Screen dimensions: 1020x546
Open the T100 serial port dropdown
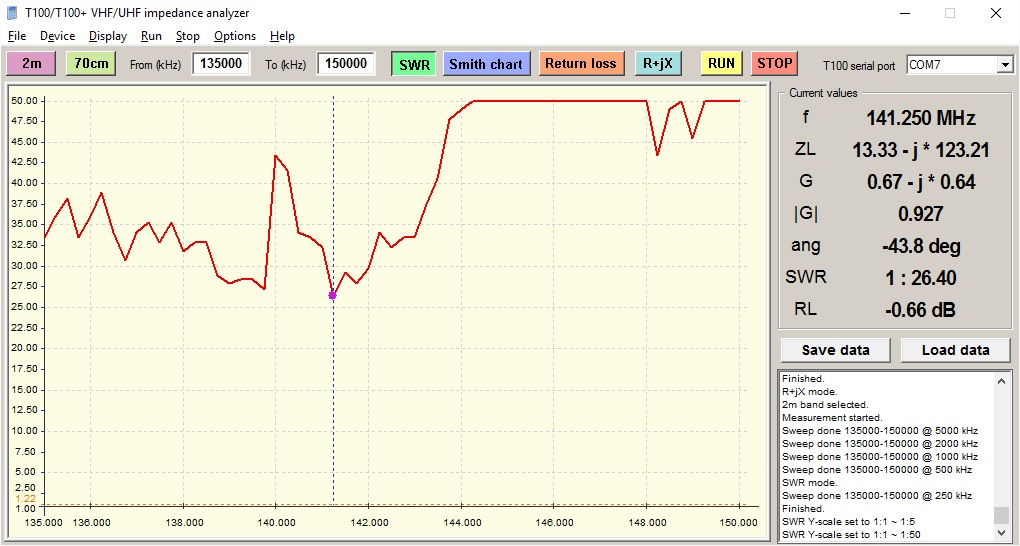pos(1004,65)
